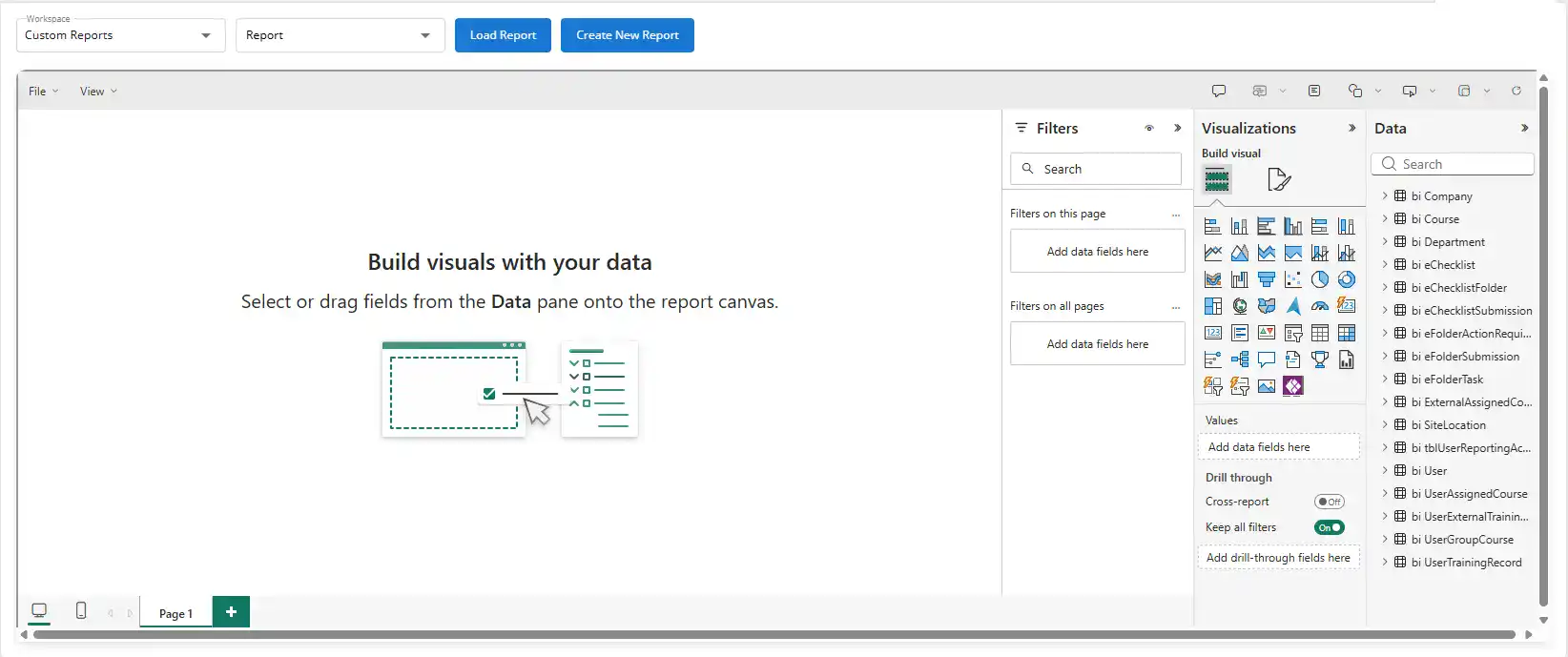Expand the bi eChecklist table
This screenshot has width=1568, height=657.
pyautogui.click(x=1385, y=264)
